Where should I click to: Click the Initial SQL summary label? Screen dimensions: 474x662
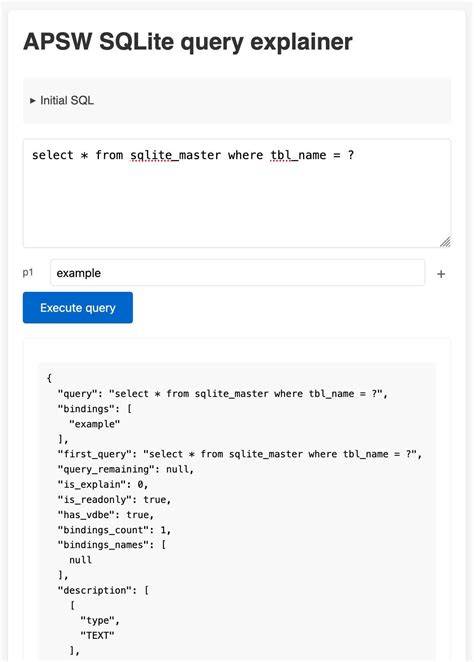coord(67,100)
